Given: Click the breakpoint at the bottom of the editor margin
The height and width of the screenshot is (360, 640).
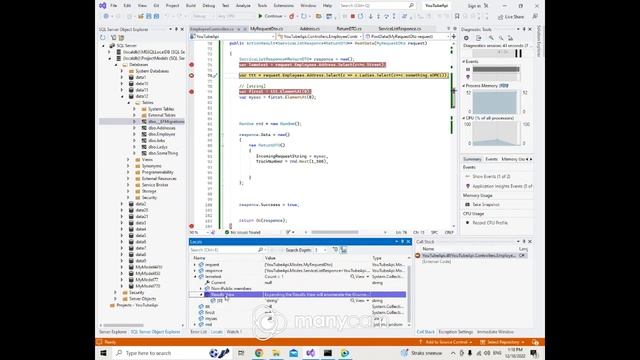Looking at the screenshot, I should coord(191,226).
